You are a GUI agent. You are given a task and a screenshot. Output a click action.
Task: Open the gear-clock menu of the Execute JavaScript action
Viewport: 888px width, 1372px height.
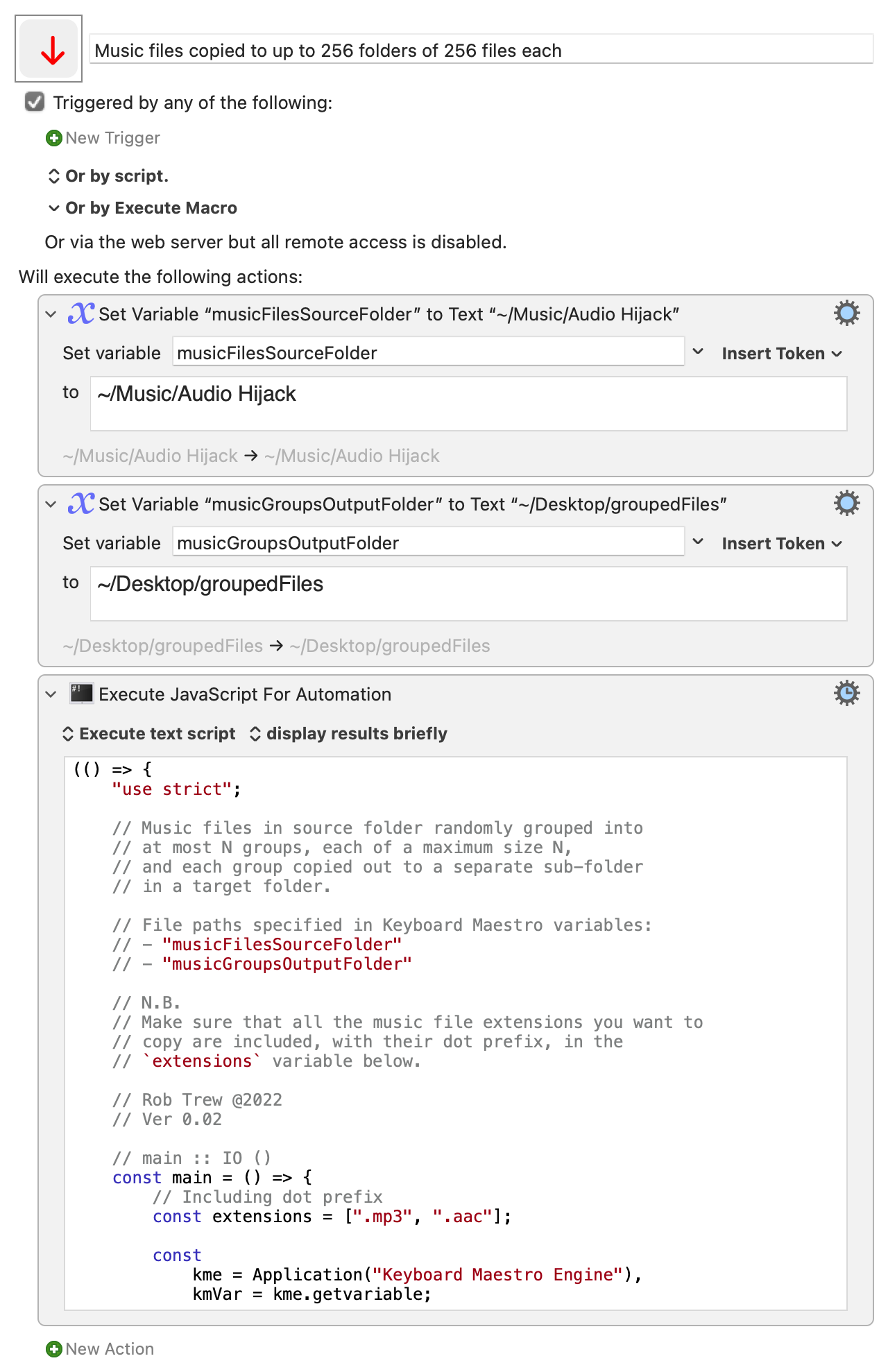(x=846, y=694)
